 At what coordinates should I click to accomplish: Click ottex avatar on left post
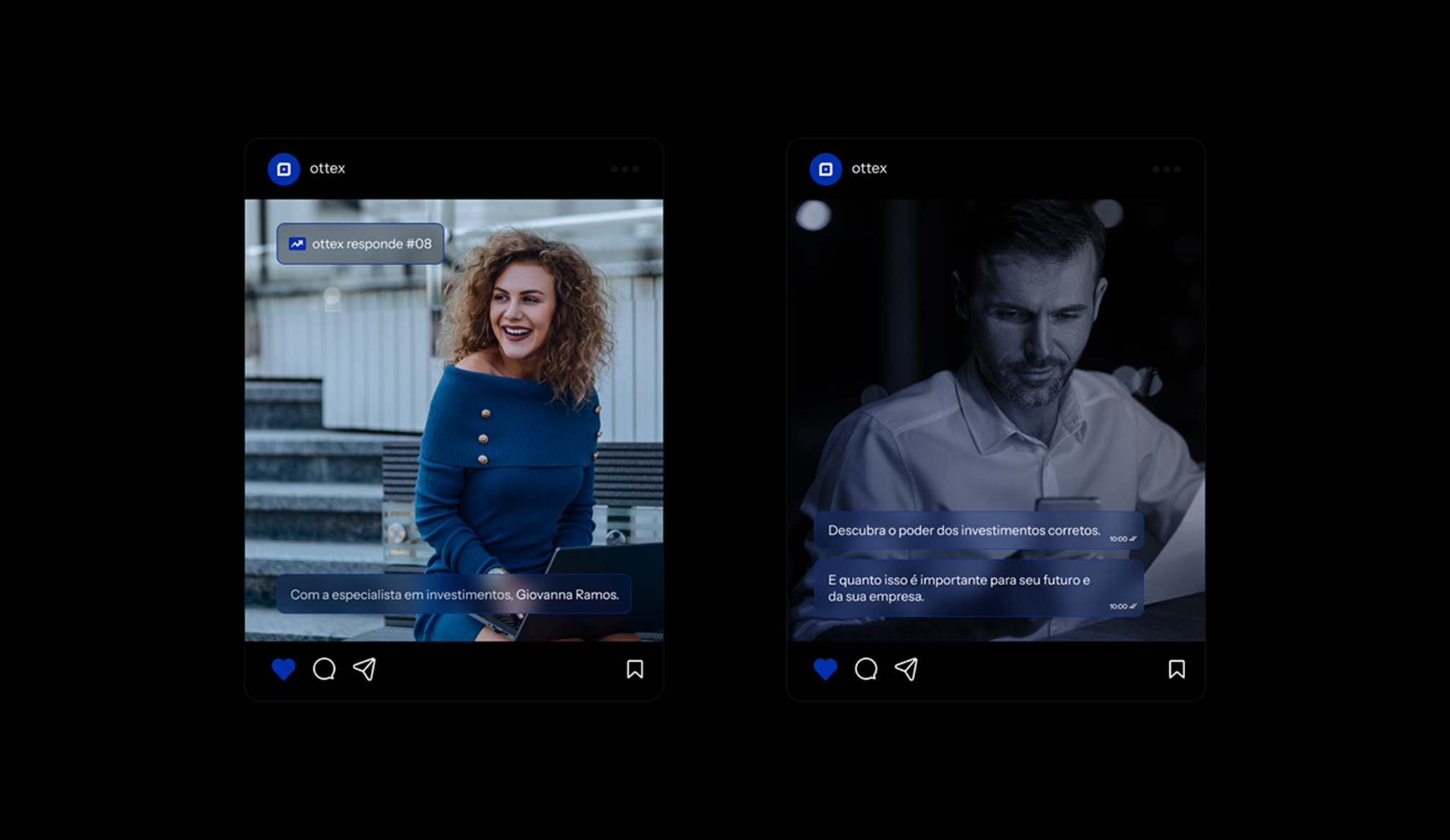tap(284, 169)
